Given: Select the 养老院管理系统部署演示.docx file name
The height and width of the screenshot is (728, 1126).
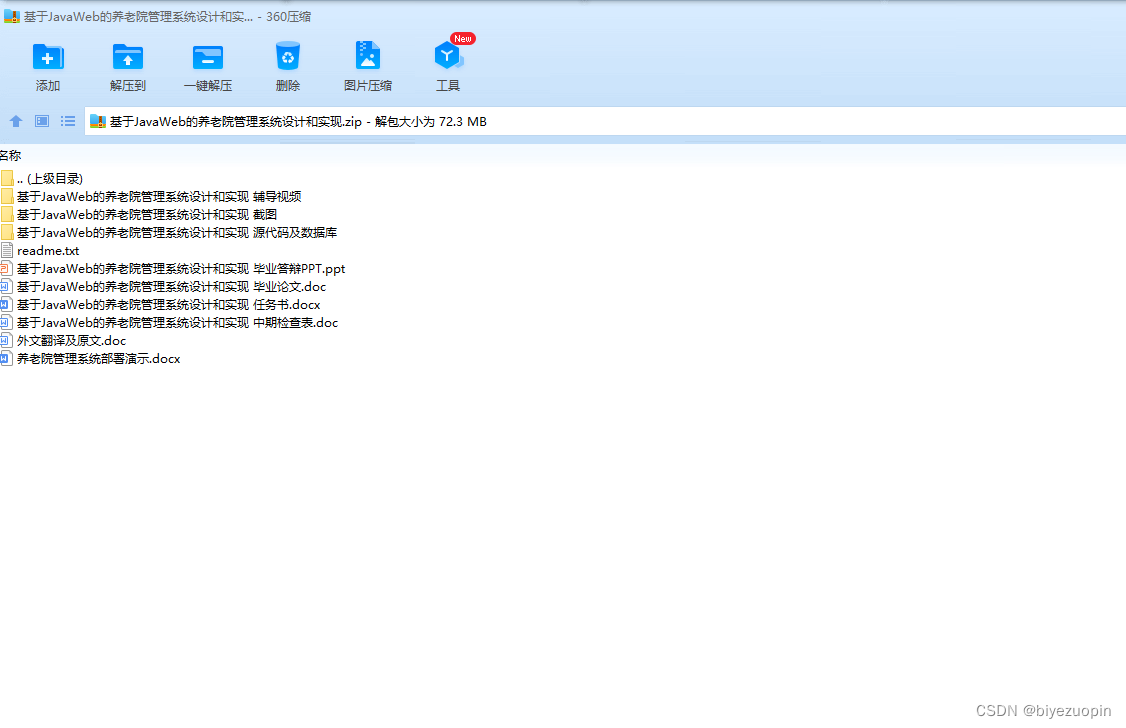Looking at the screenshot, I should [98, 358].
